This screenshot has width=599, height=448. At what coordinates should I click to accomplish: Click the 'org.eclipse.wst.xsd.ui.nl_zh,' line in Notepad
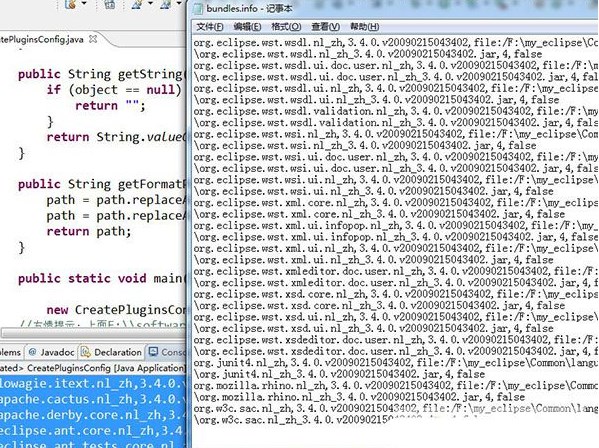395,317
